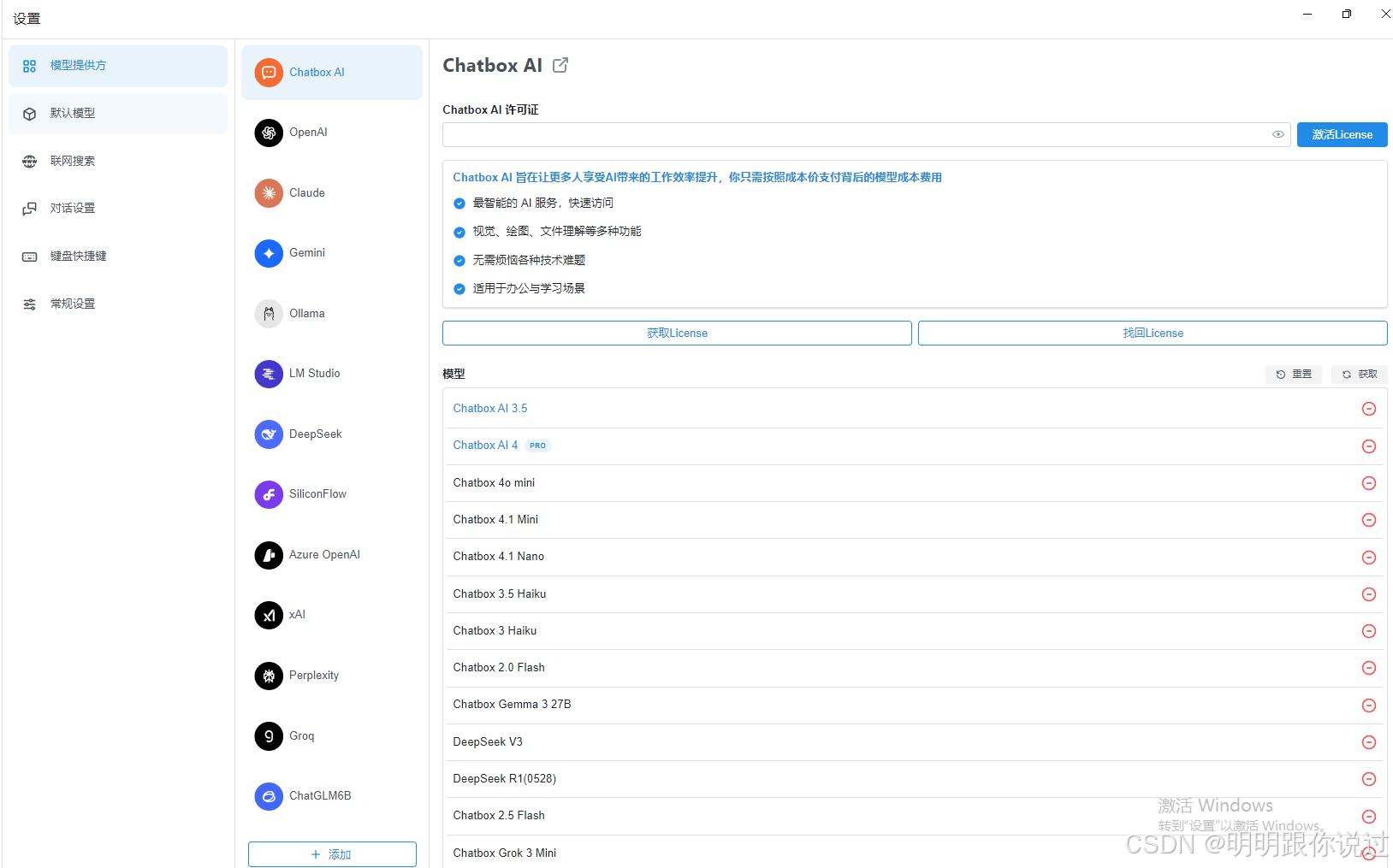Select the OpenAI provider icon

[269, 133]
